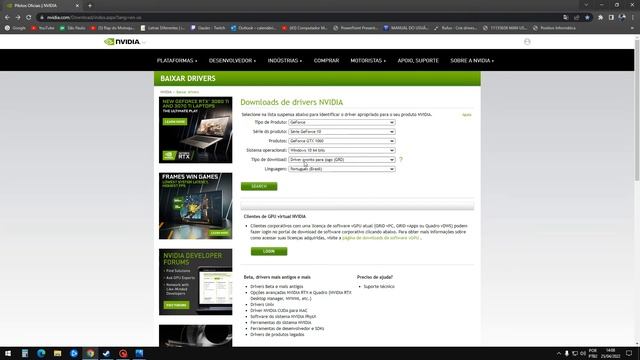Screen dimensions: 640x360
Task: Click the Ajuda link above the form
Action: coord(466,115)
